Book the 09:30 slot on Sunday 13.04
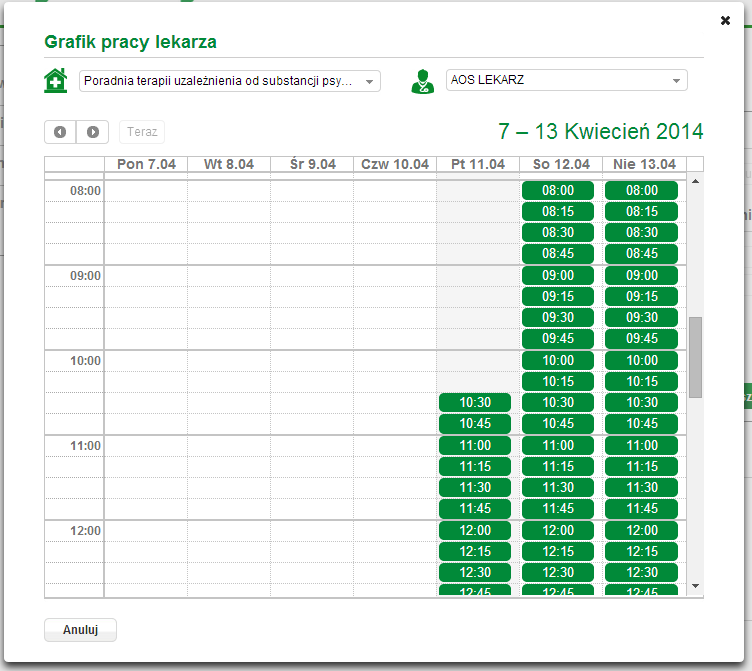Image resolution: width=752 pixels, height=671 pixels. point(641,318)
